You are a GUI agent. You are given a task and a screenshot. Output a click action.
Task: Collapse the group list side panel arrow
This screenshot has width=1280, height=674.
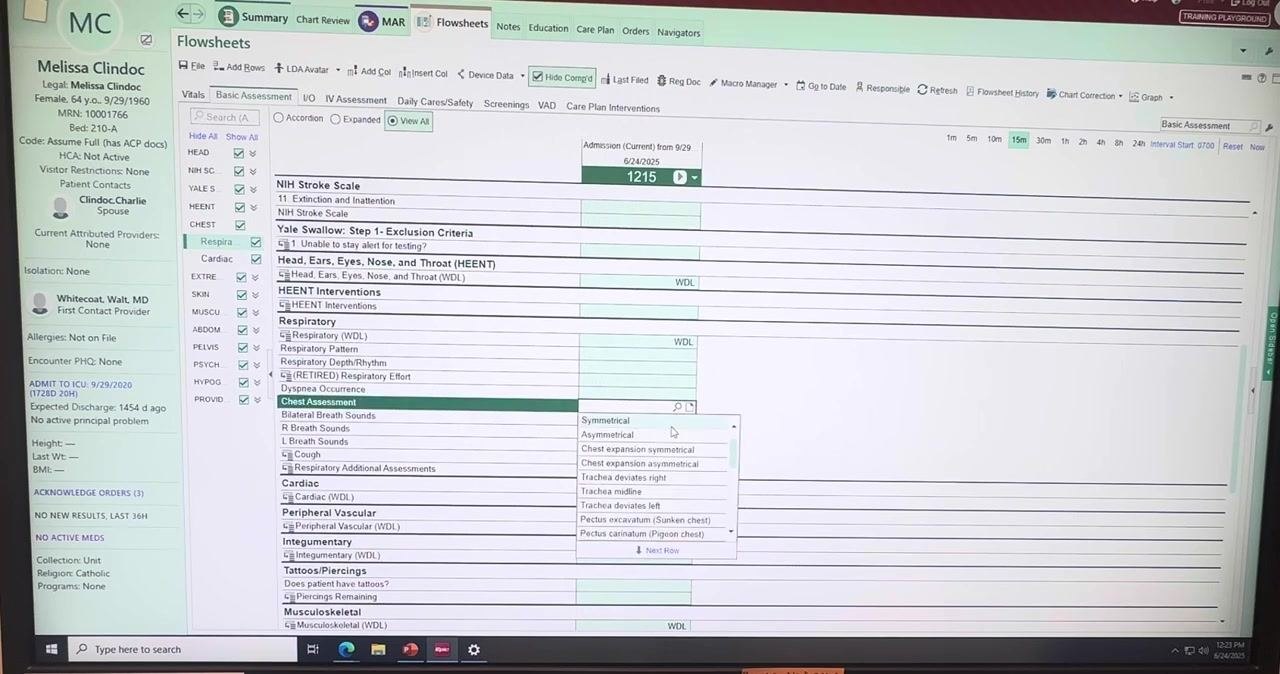point(270,374)
